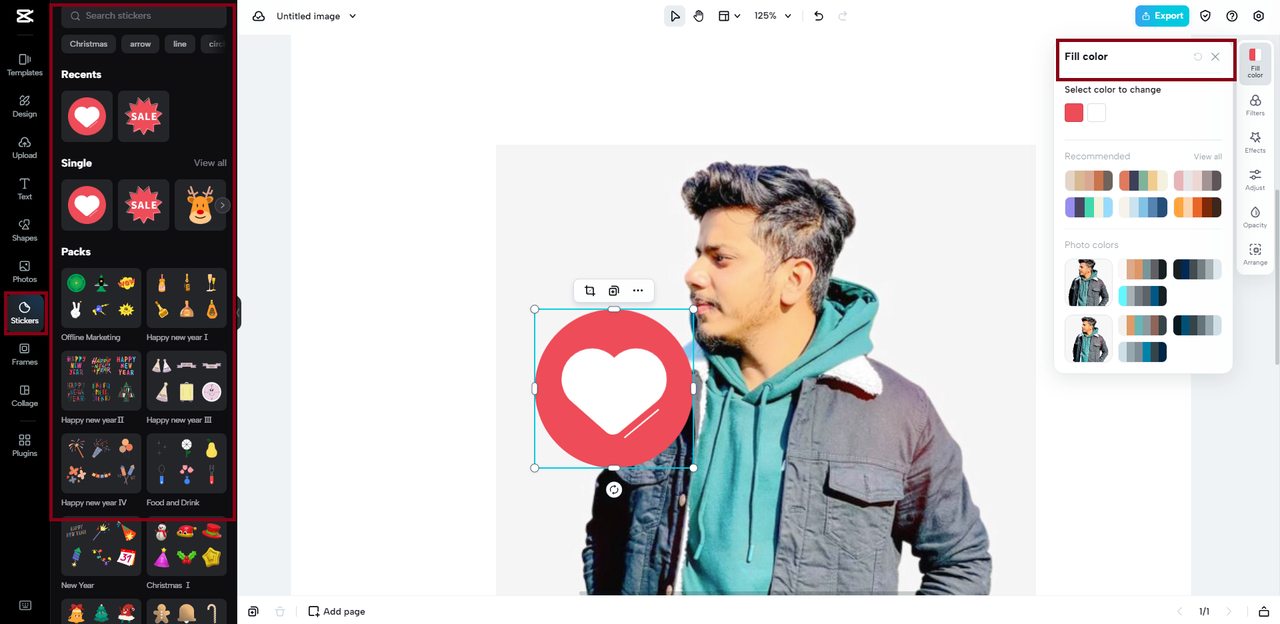Add the reindeer sticker from Single
The height and width of the screenshot is (624, 1280).
point(200,205)
